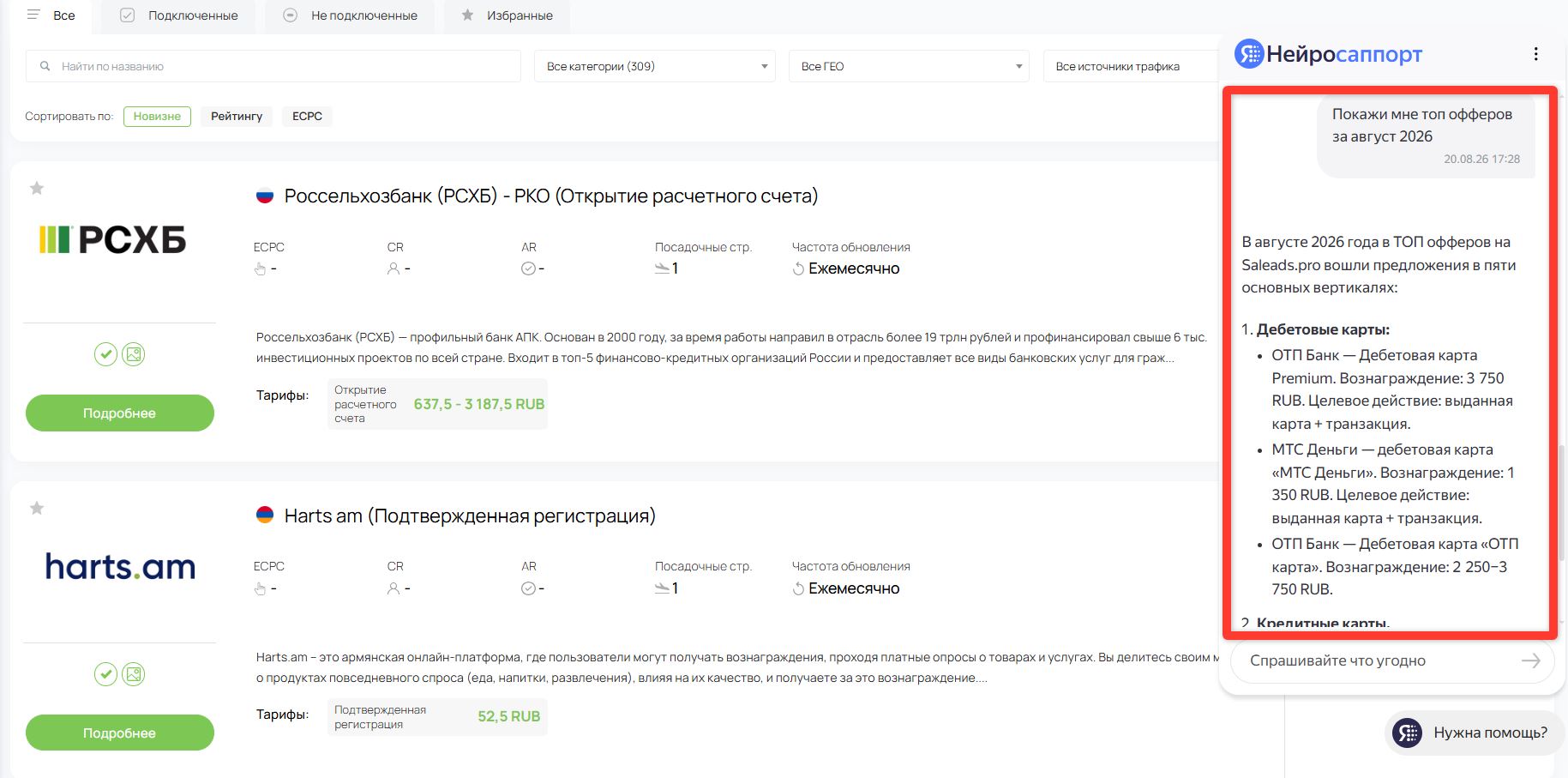The image size is (1568, 778).
Task: Sort offers by ECPC
Action: [307, 116]
